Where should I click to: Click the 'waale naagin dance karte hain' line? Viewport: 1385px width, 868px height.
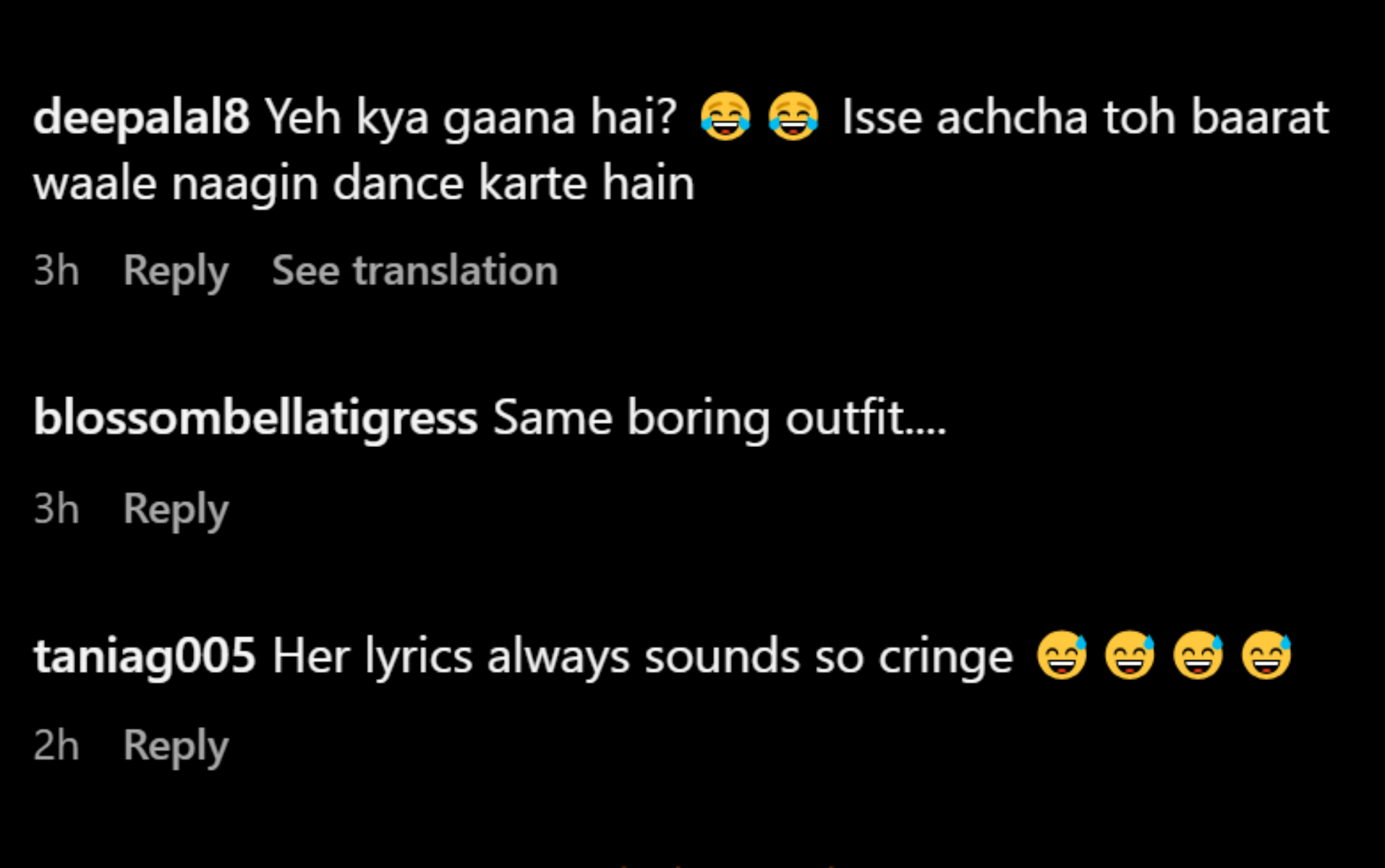[364, 184]
